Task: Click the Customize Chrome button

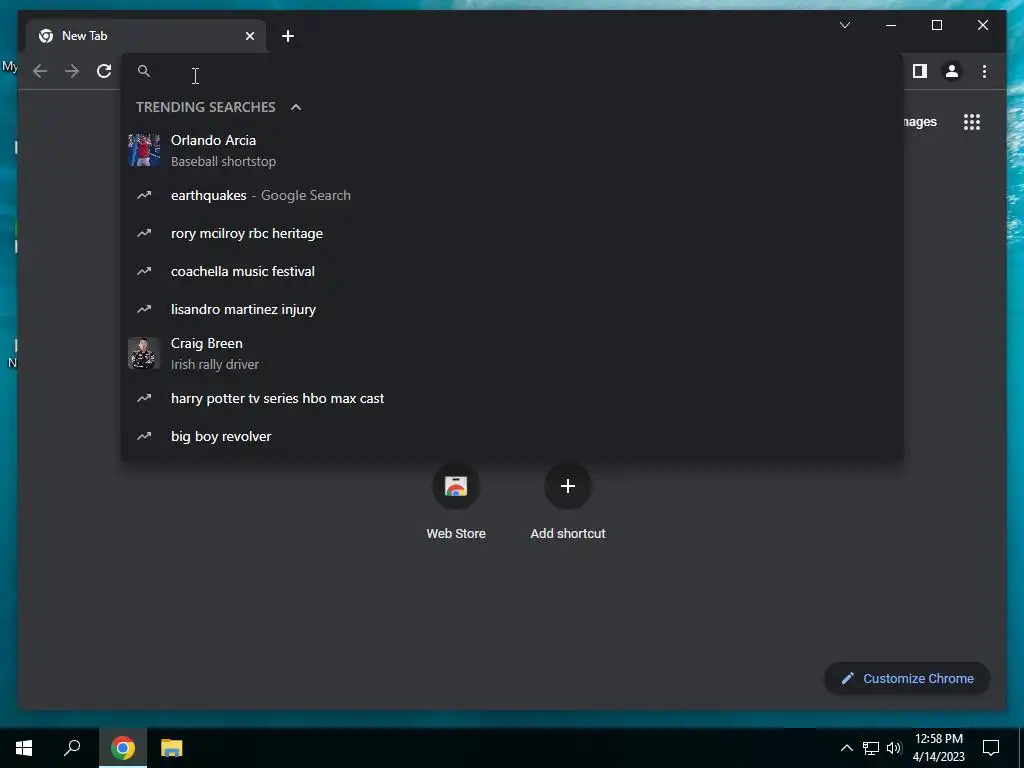Action: pyautogui.click(x=907, y=679)
